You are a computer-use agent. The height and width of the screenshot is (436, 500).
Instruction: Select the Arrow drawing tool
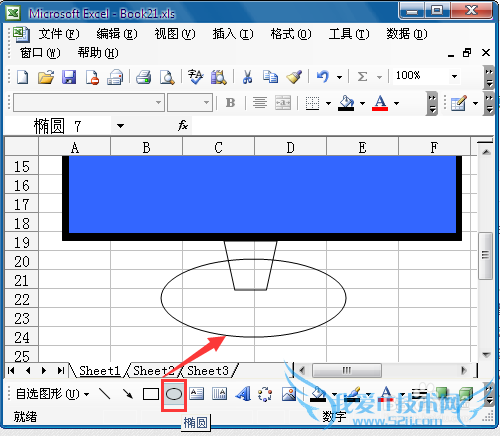(x=128, y=394)
